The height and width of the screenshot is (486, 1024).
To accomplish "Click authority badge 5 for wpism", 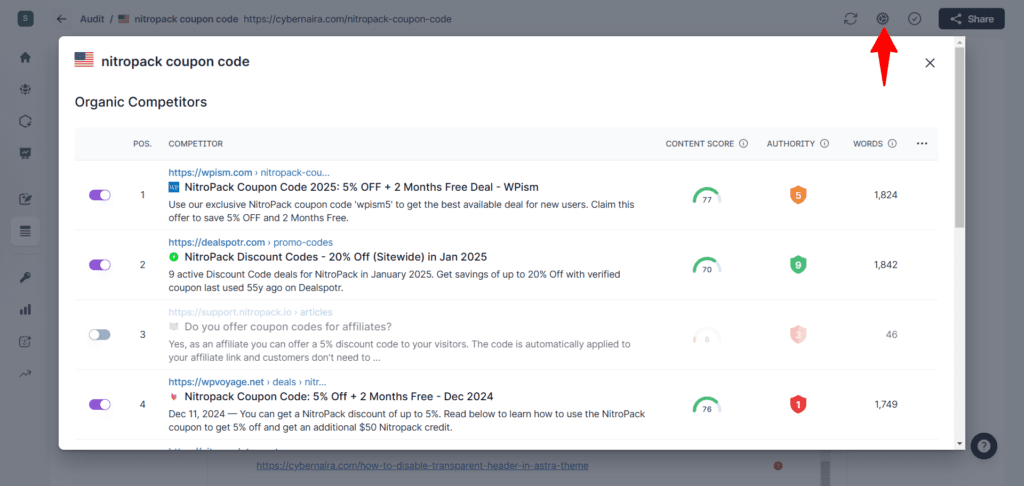I will coord(797,195).
